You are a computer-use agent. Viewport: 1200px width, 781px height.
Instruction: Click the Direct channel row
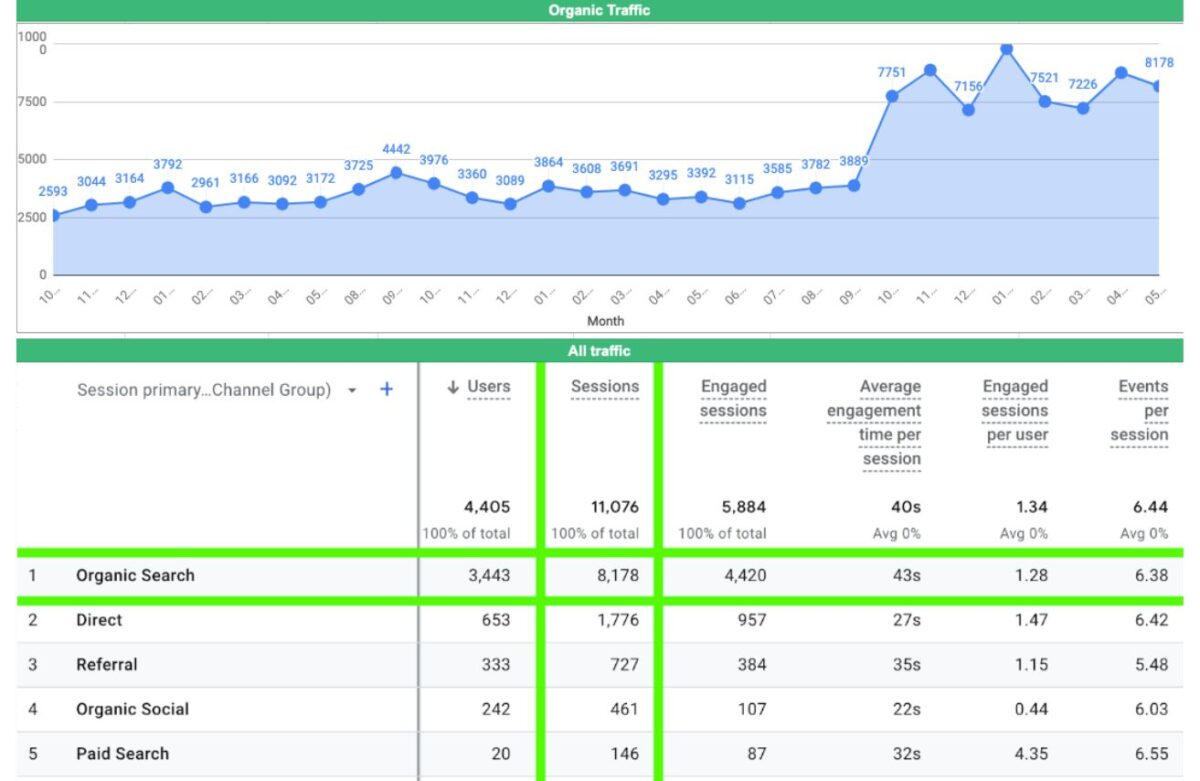click(99, 620)
